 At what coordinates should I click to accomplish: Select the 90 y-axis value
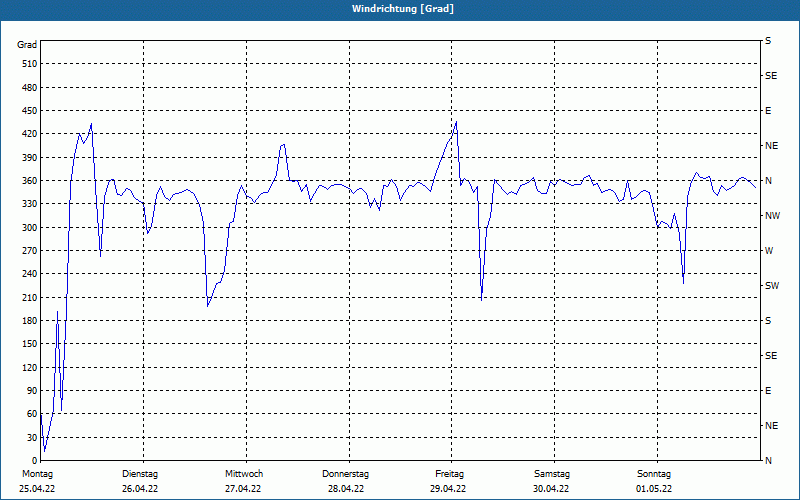[32, 391]
